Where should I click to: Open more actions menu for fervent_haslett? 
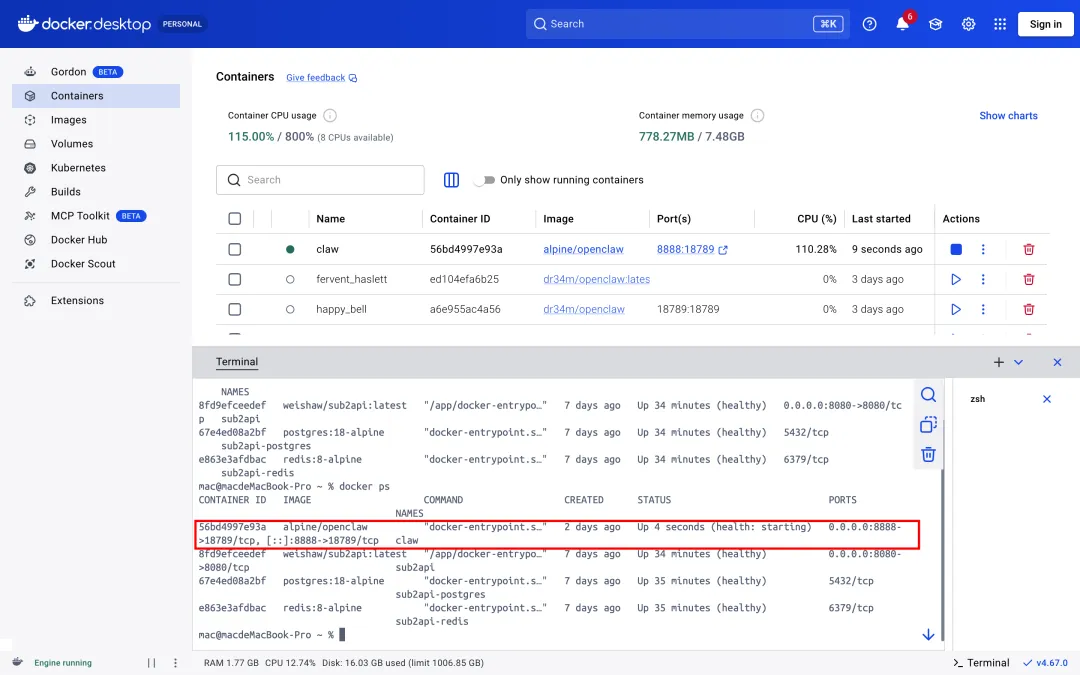983,280
